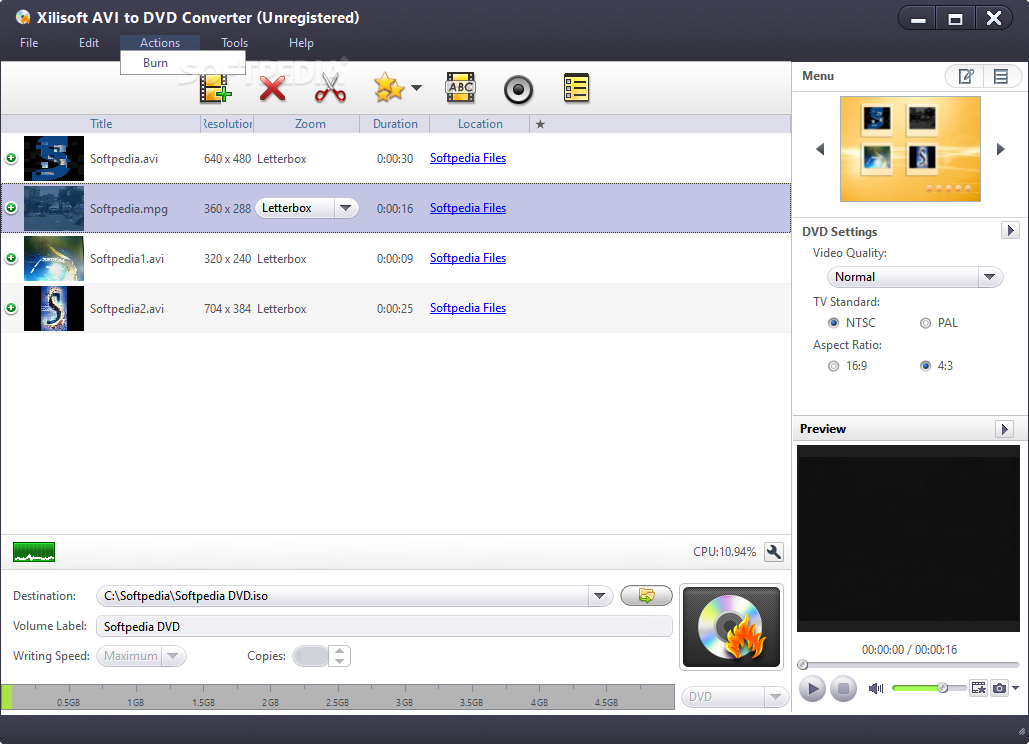Screen dimensions: 1029x744
Task: Open the wrench settings icon near CPU
Action: [x=774, y=552]
